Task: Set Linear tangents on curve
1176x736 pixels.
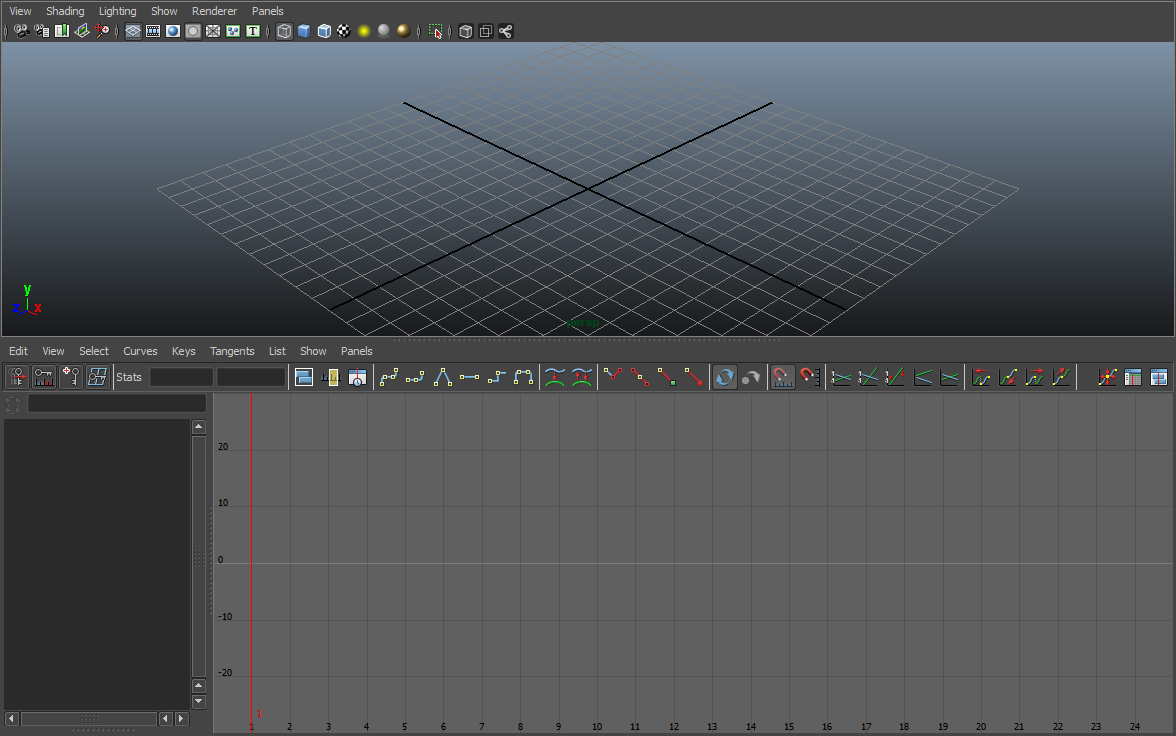Action: 443,377
